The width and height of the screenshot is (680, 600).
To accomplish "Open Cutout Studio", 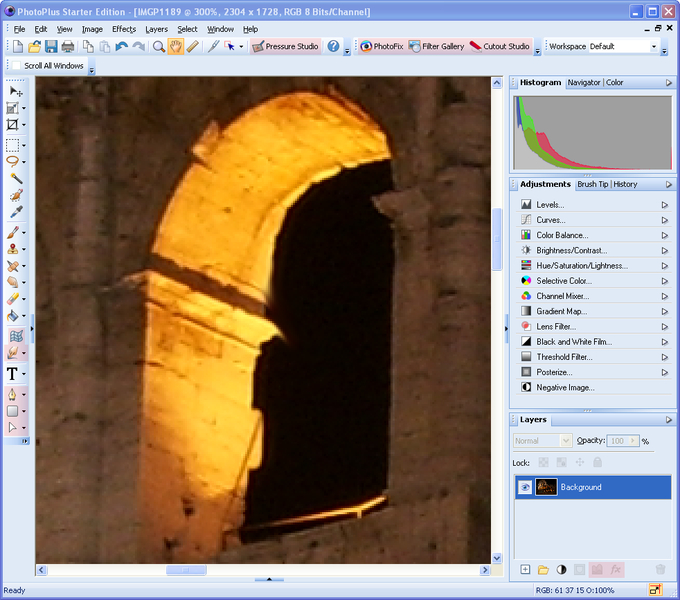I will [499, 47].
